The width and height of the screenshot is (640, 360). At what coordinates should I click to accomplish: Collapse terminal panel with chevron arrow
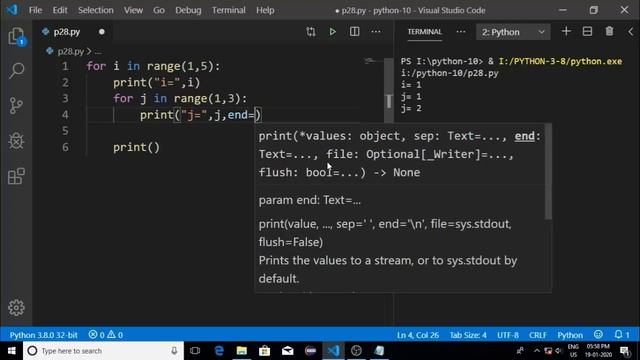click(631, 31)
